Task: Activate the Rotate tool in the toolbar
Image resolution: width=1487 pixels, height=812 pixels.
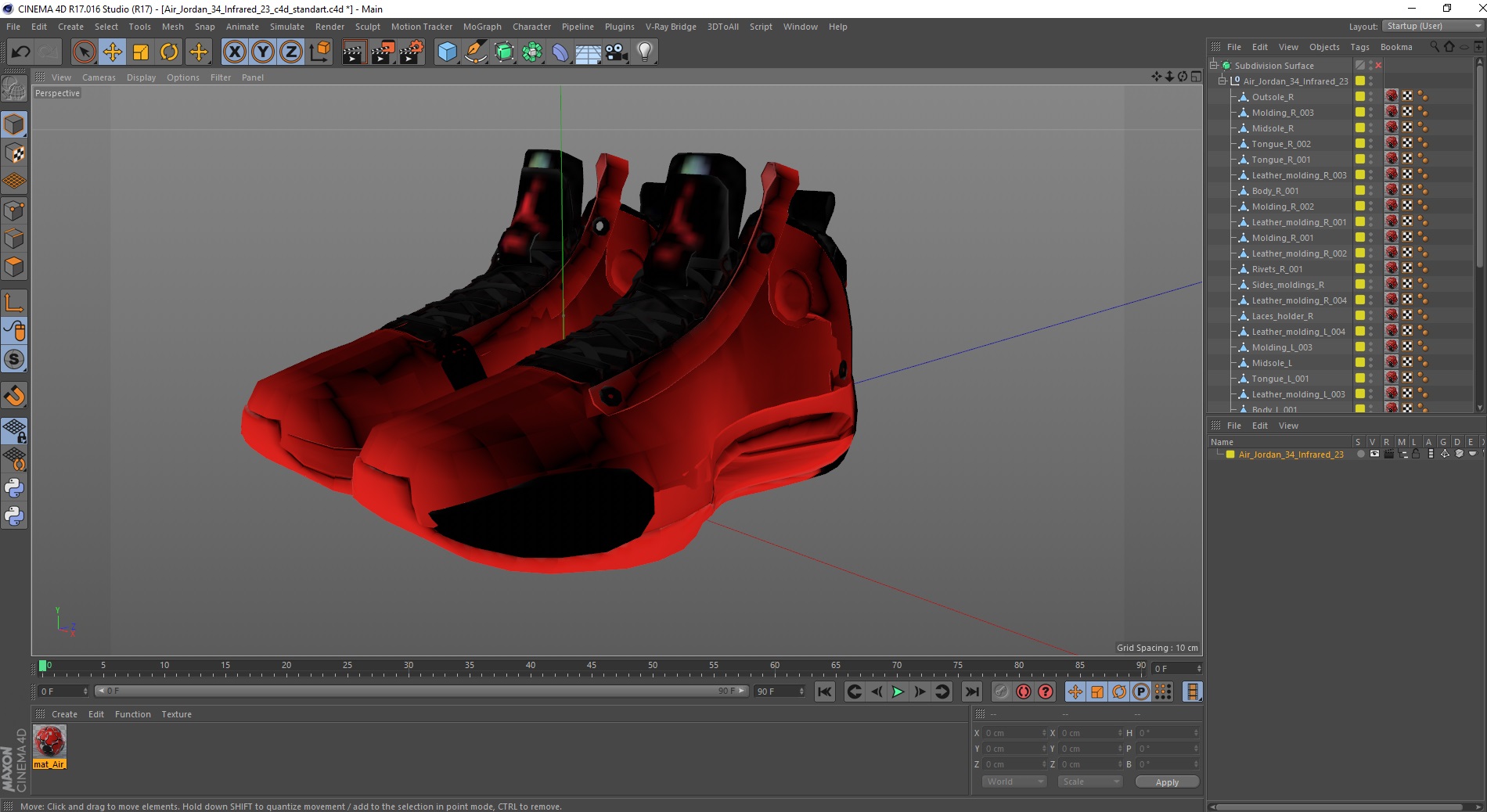Action: click(168, 52)
